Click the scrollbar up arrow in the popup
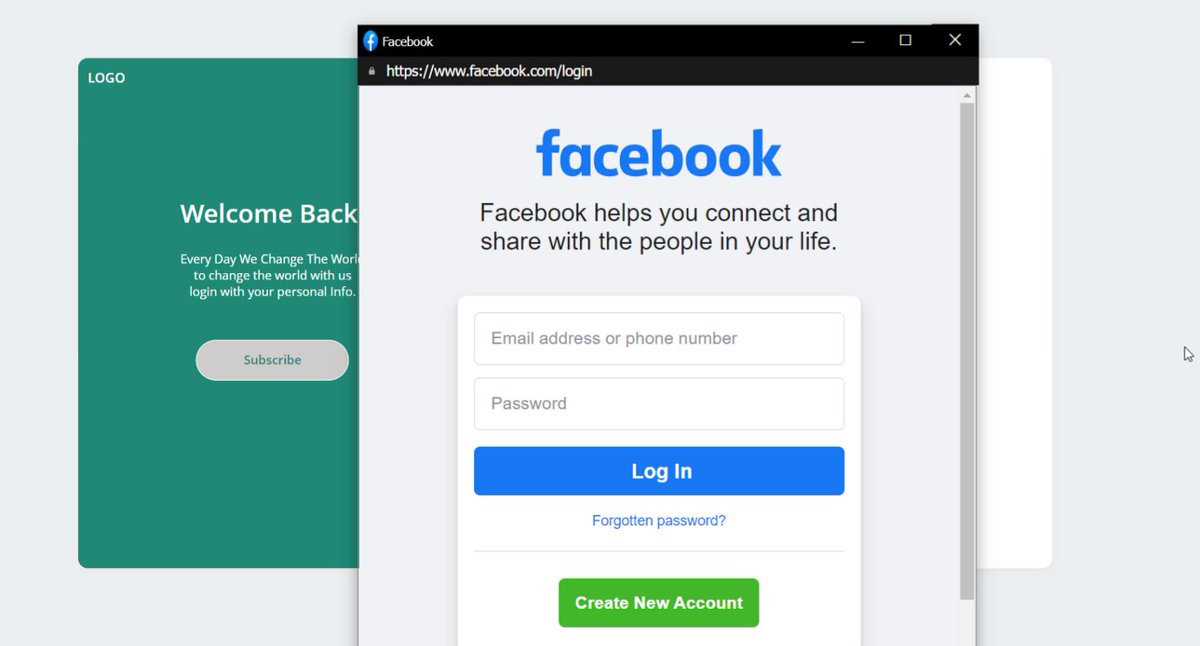This screenshot has height=646, width=1200. pyautogui.click(x=967, y=96)
